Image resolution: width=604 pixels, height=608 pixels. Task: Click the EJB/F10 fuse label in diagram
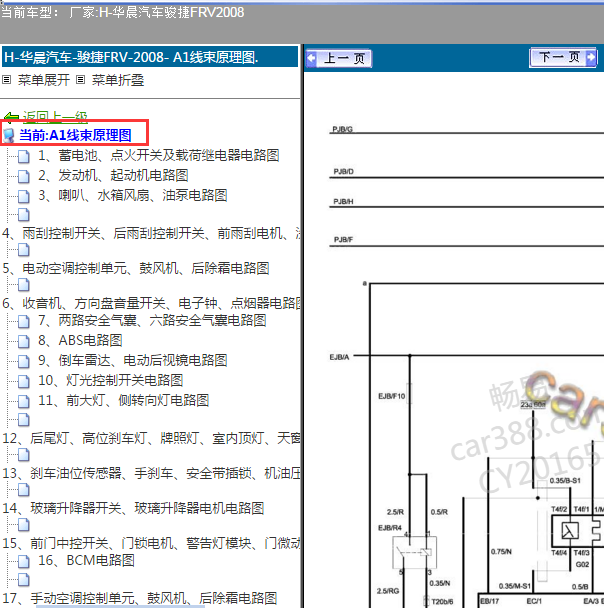pos(392,396)
